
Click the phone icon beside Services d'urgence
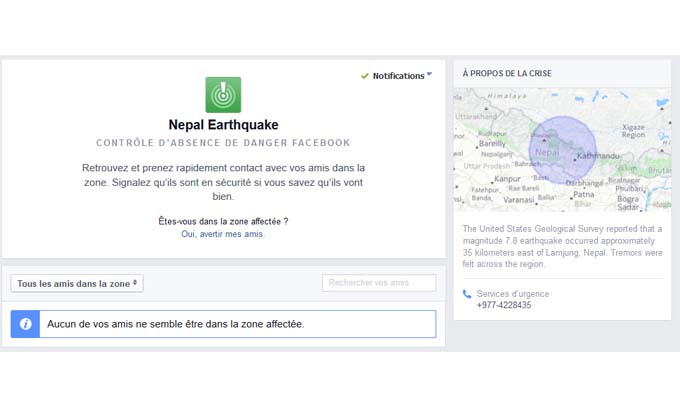(x=467, y=294)
